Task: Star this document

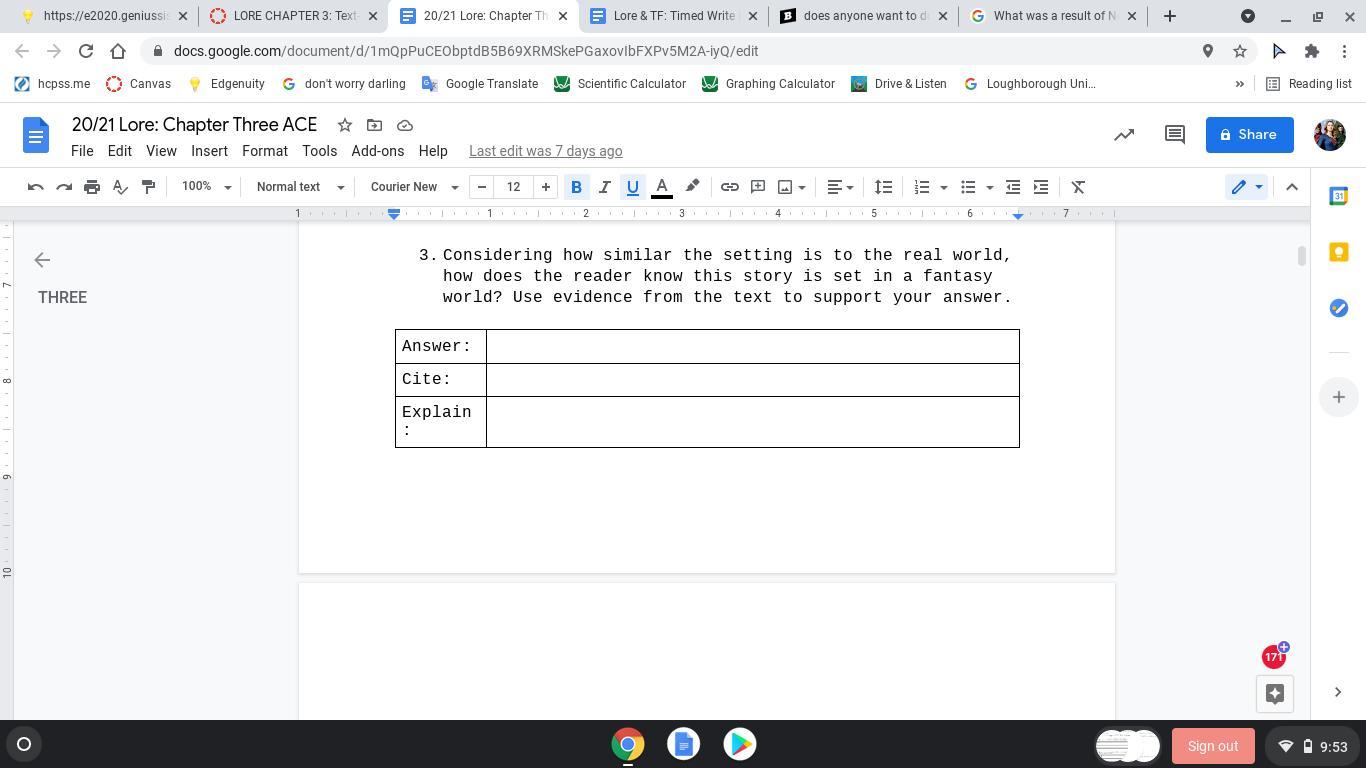Action: click(x=344, y=125)
